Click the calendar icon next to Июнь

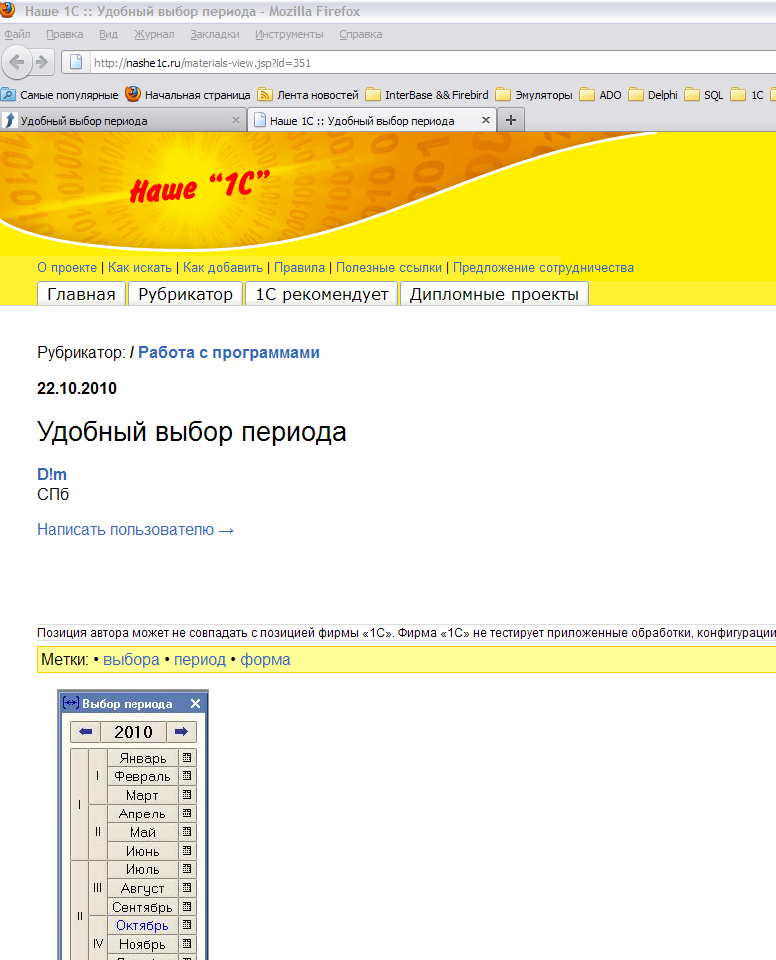[187, 850]
